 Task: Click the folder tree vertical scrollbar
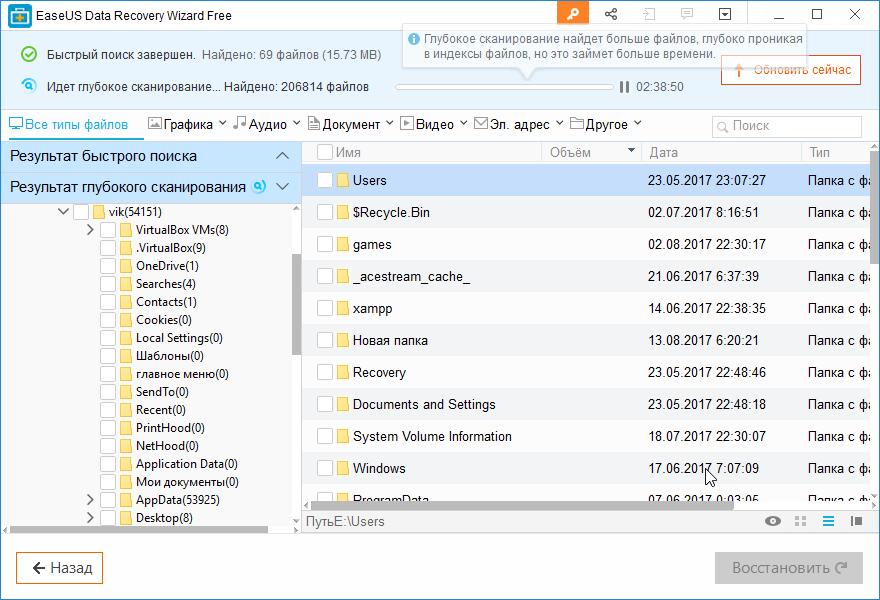tap(296, 305)
